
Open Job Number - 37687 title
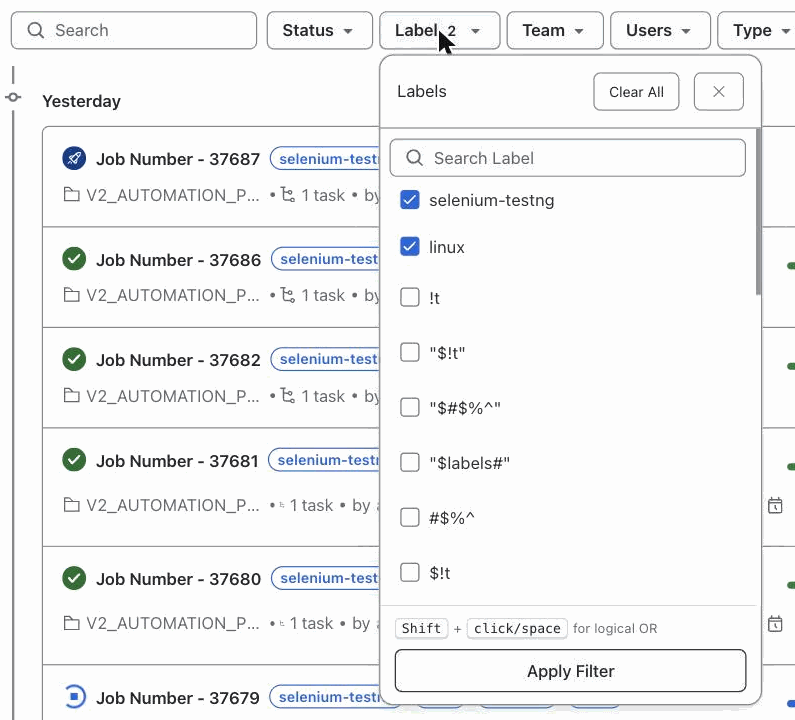coord(178,159)
